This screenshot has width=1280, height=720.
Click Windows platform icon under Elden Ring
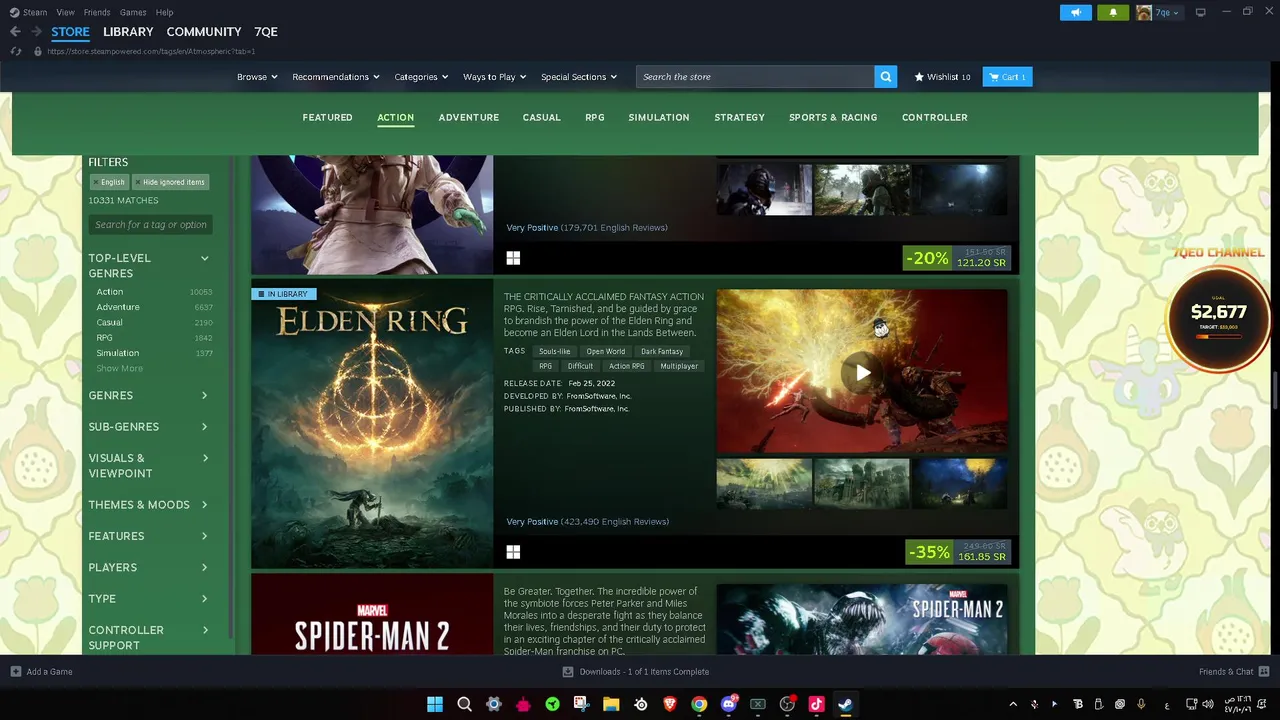pos(513,552)
